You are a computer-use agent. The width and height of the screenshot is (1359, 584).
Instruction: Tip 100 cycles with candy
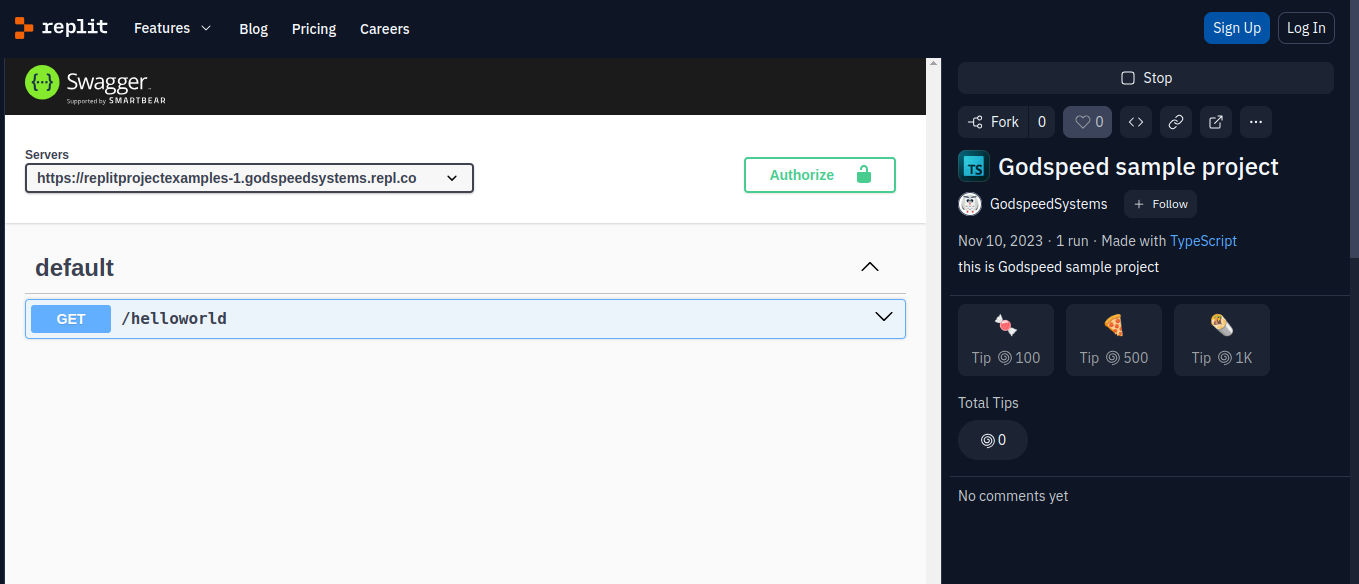1006,340
